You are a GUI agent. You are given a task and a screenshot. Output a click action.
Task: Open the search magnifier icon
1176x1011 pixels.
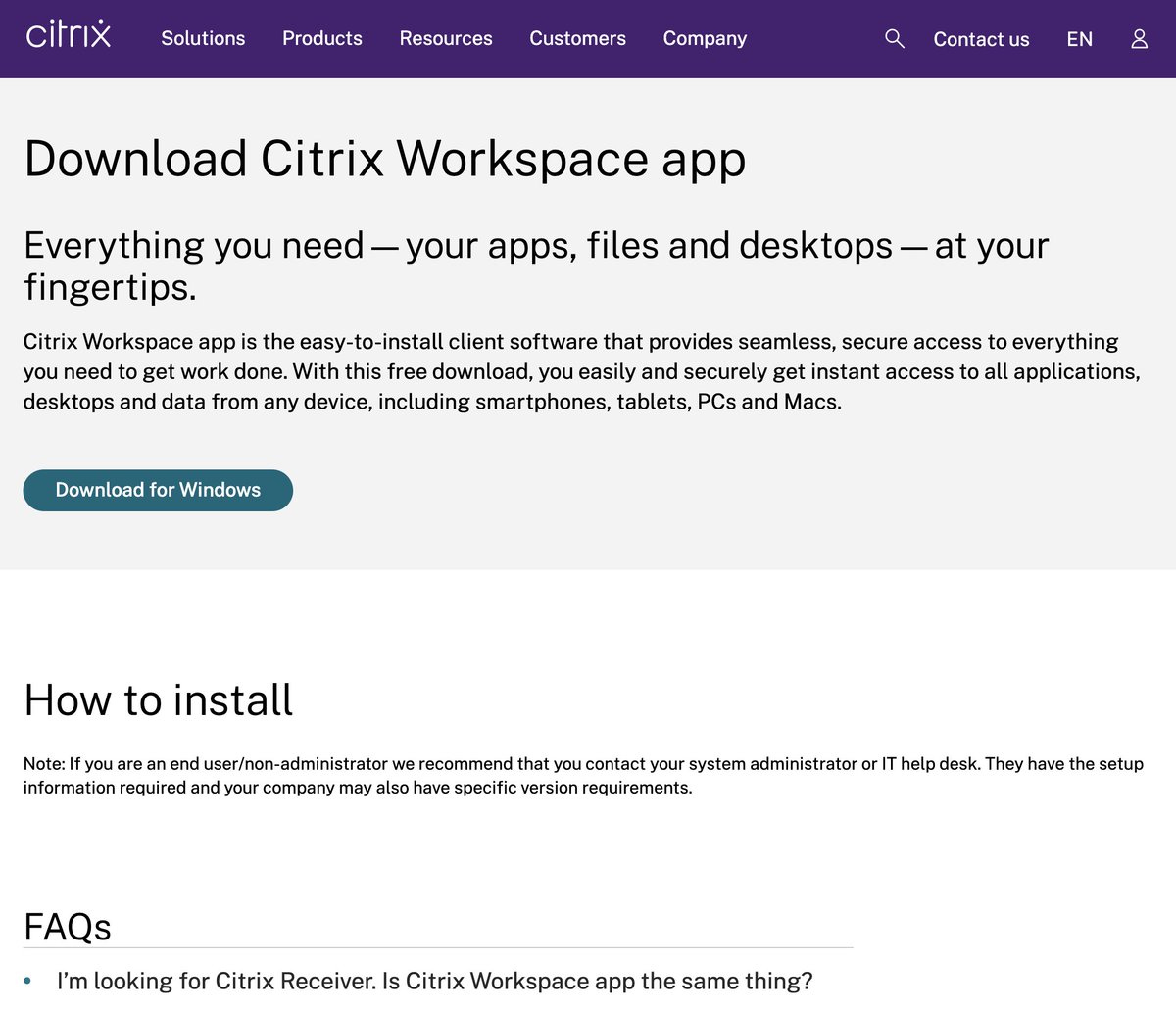click(x=894, y=38)
